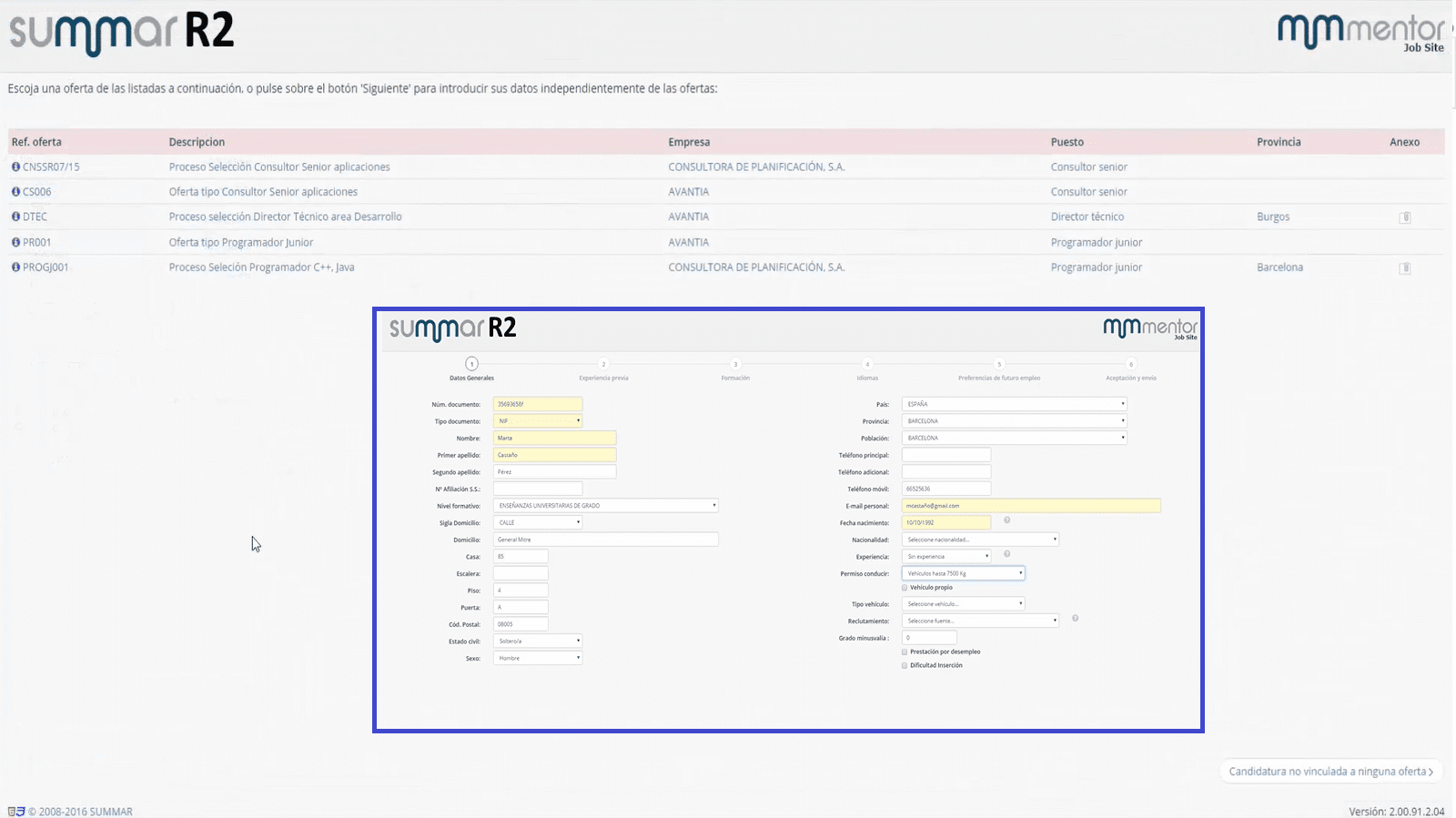Screen dimensions: 1456x818
Task: Click the help icon next to Reclutamiento dropdown
Action: [1075, 619]
